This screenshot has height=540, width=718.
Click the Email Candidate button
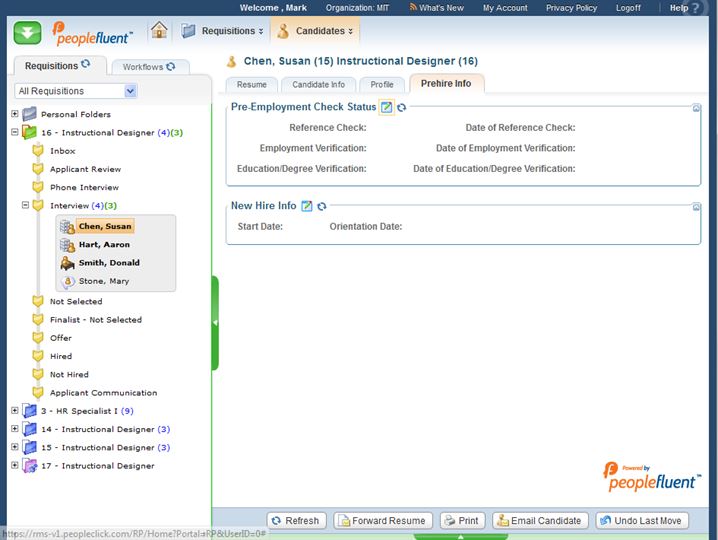pyautogui.click(x=539, y=520)
